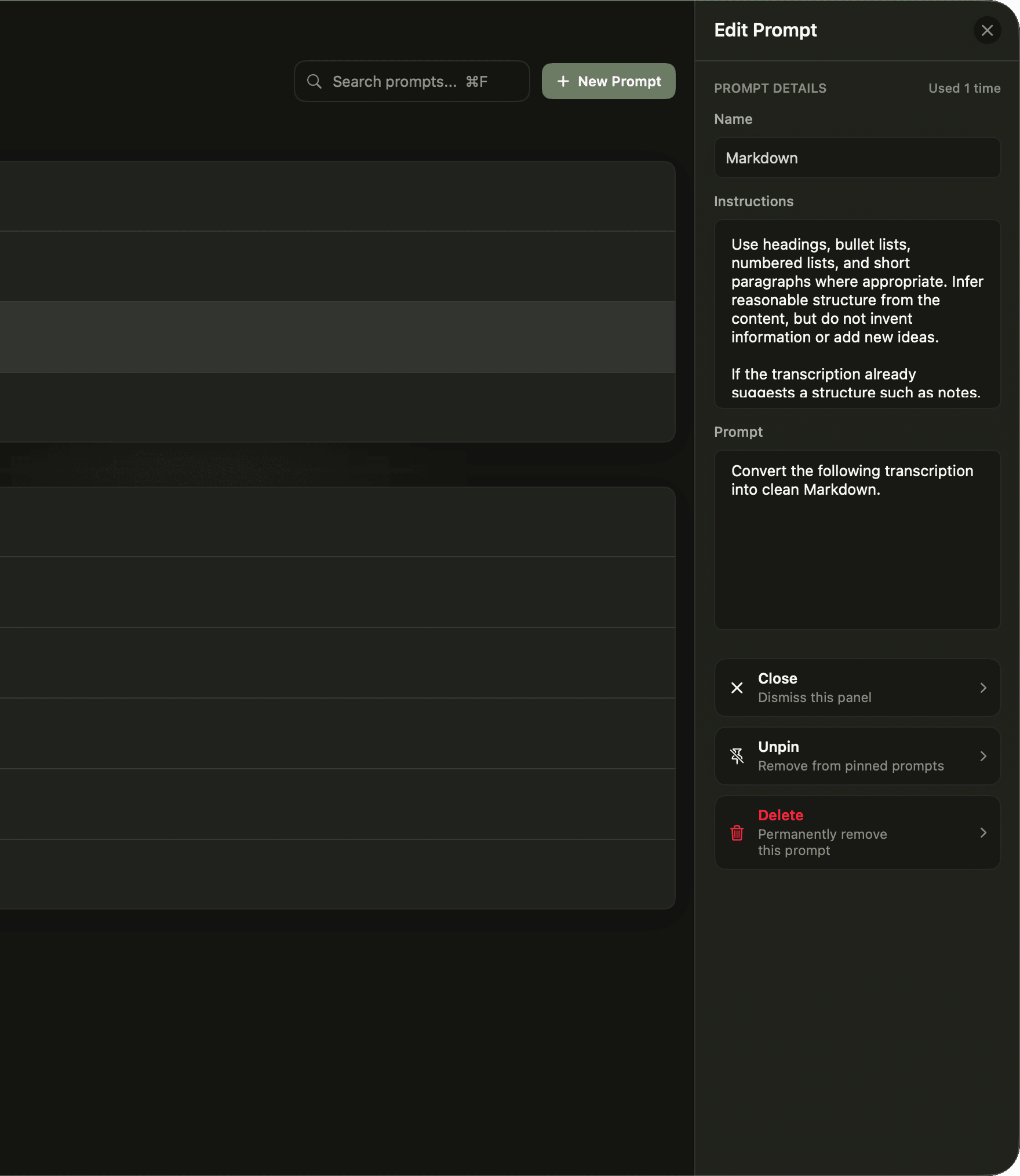Select the highlighted row in the prompt list

(337, 337)
